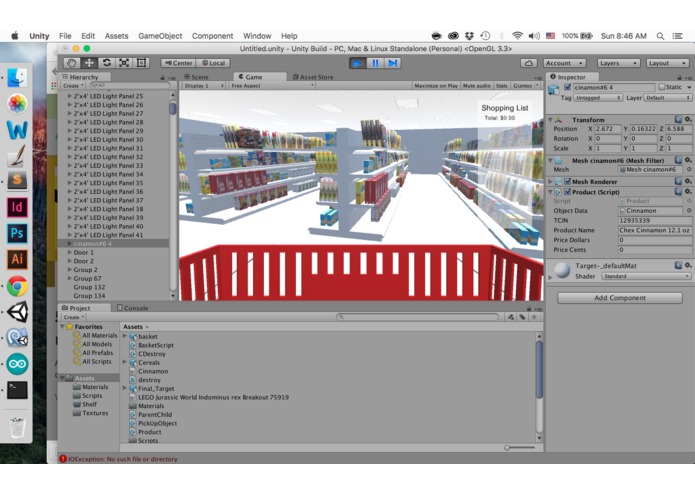
Task: Toggle the Product Script enabled checkbox
Action: tap(567, 192)
